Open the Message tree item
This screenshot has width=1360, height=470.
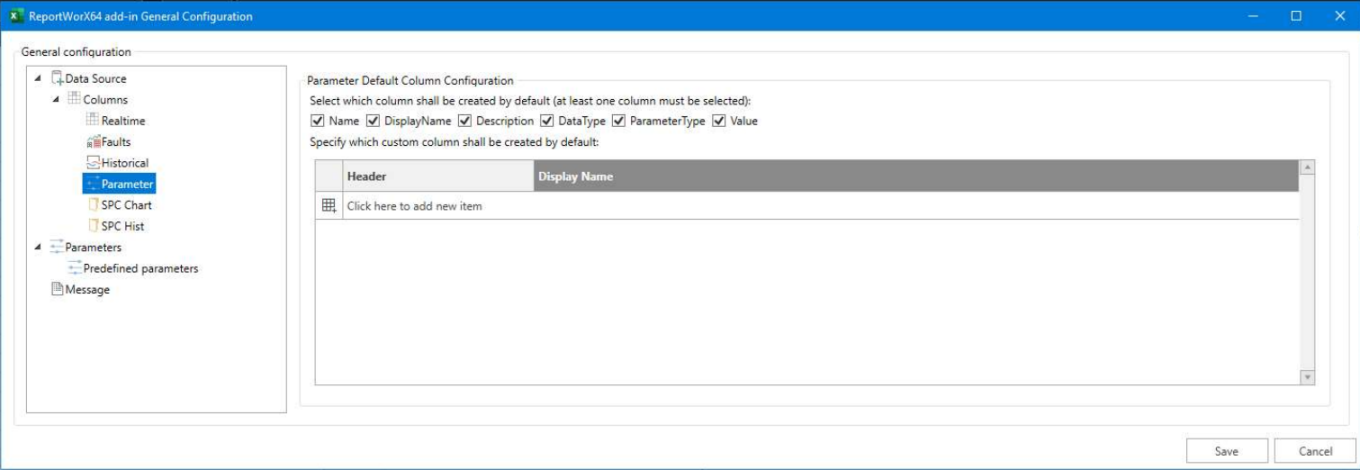[x=88, y=289]
